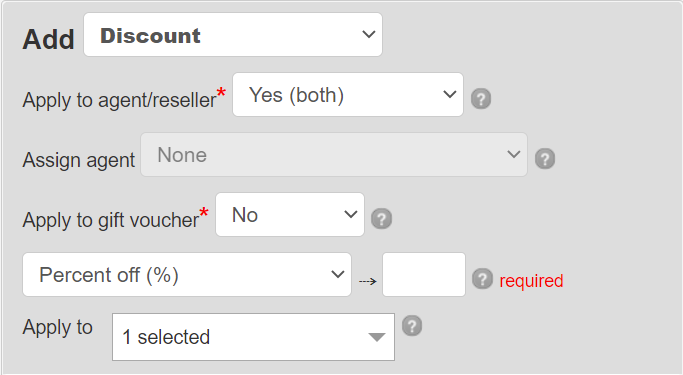Click help icon next to Assign agent
Image resolution: width=683 pixels, height=375 pixels.
tap(545, 159)
